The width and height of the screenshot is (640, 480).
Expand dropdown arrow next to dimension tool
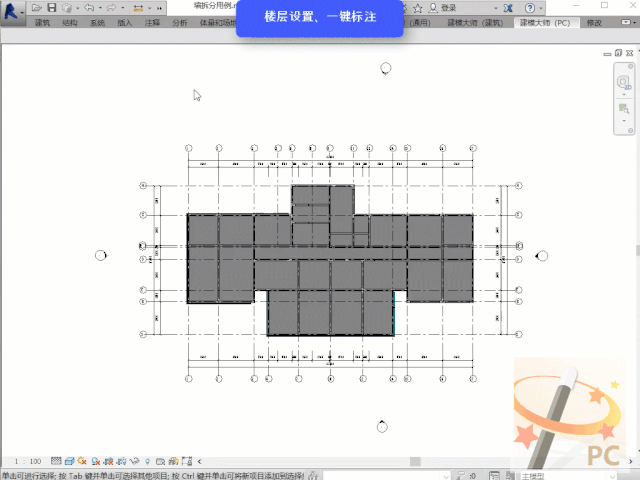(x=149, y=8)
